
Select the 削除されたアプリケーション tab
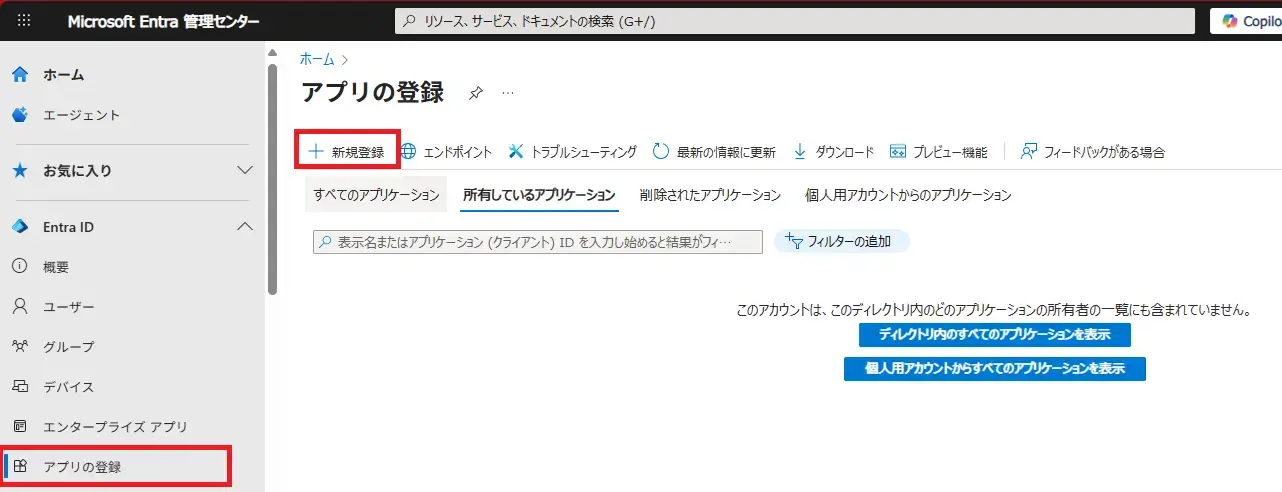[x=710, y=195]
